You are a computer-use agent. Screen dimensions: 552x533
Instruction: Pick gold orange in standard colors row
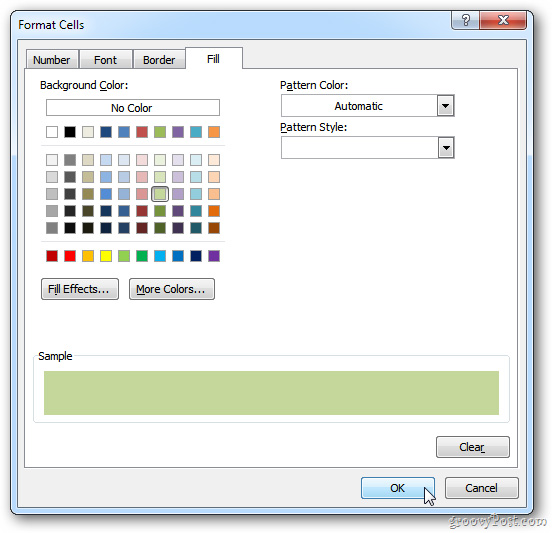coord(88,256)
